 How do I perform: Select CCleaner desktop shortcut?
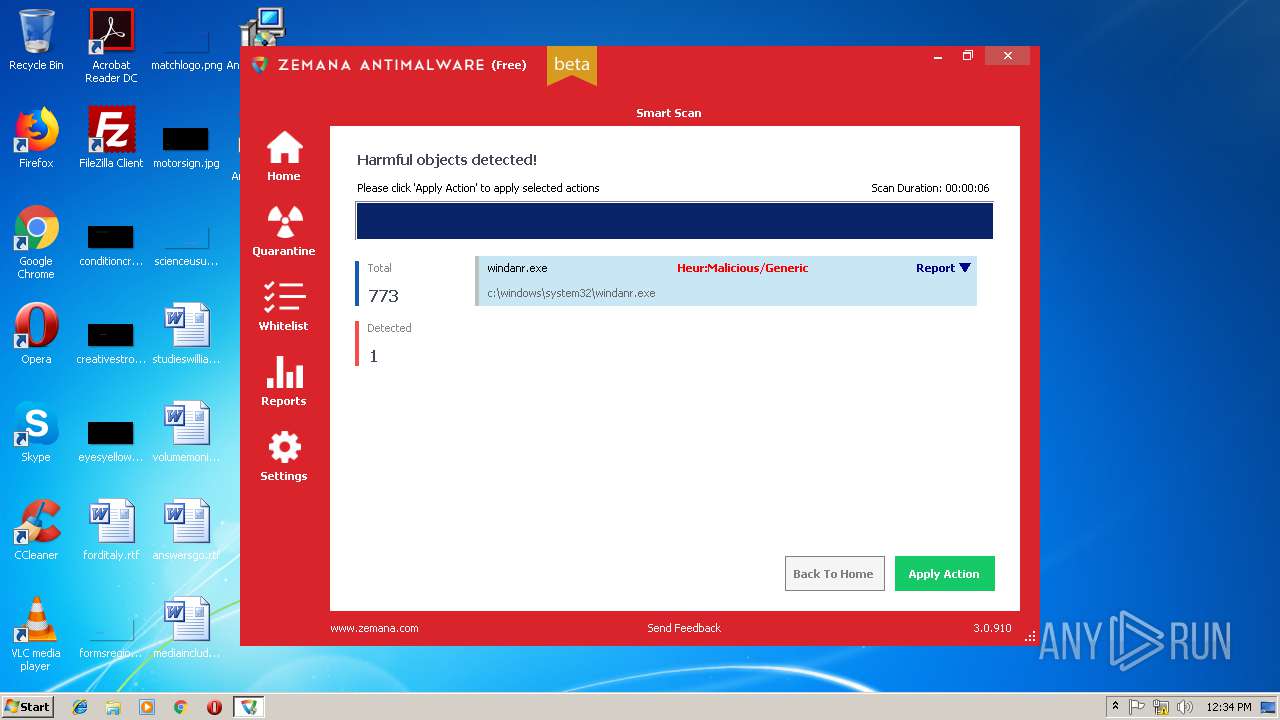[x=36, y=530]
